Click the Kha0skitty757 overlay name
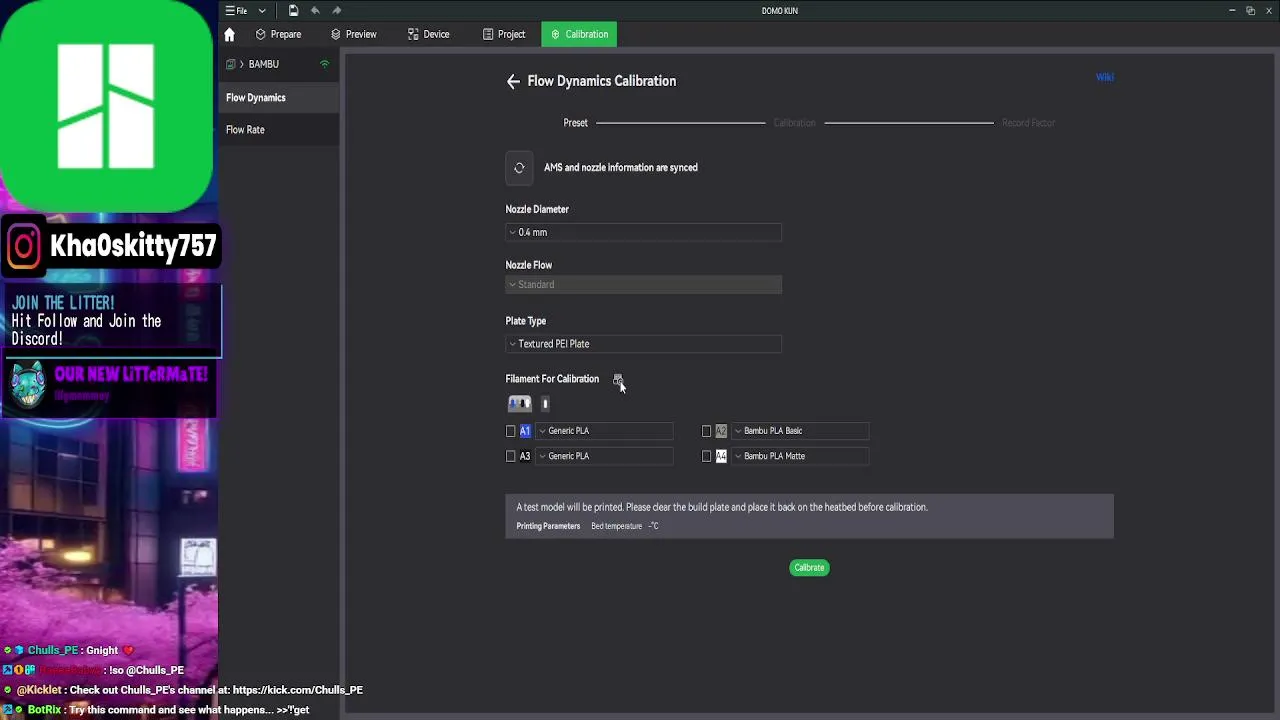Viewport: 1280px width, 720px height. tap(133, 246)
